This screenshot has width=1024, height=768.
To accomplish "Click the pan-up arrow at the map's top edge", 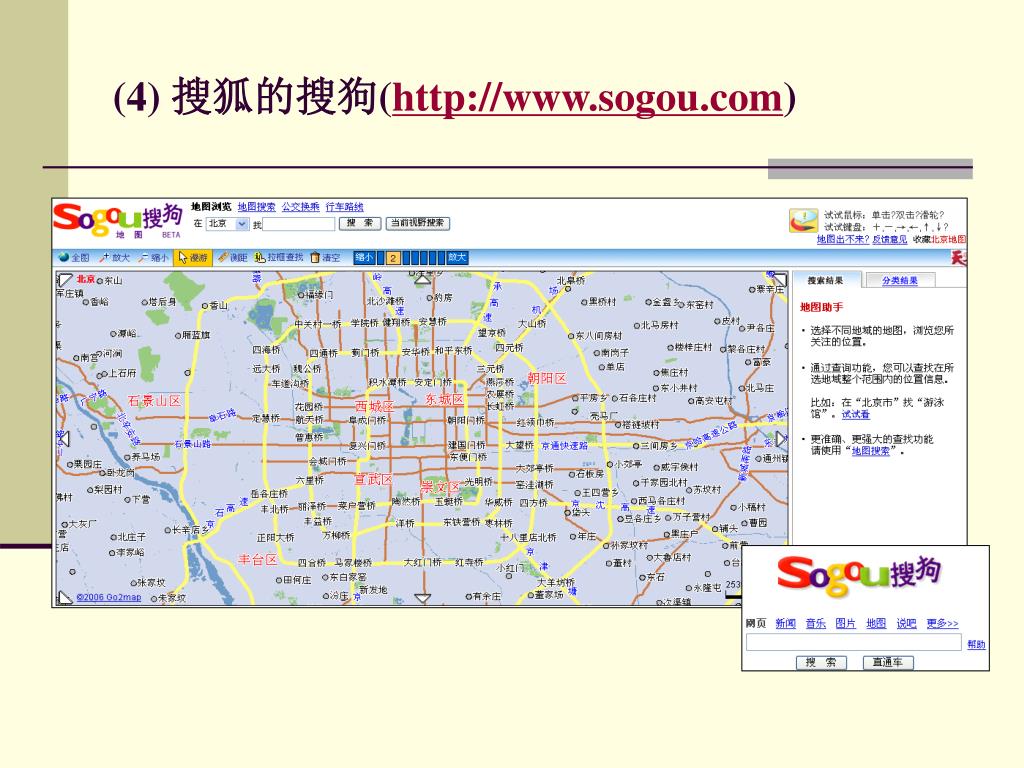I will click(x=423, y=280).
